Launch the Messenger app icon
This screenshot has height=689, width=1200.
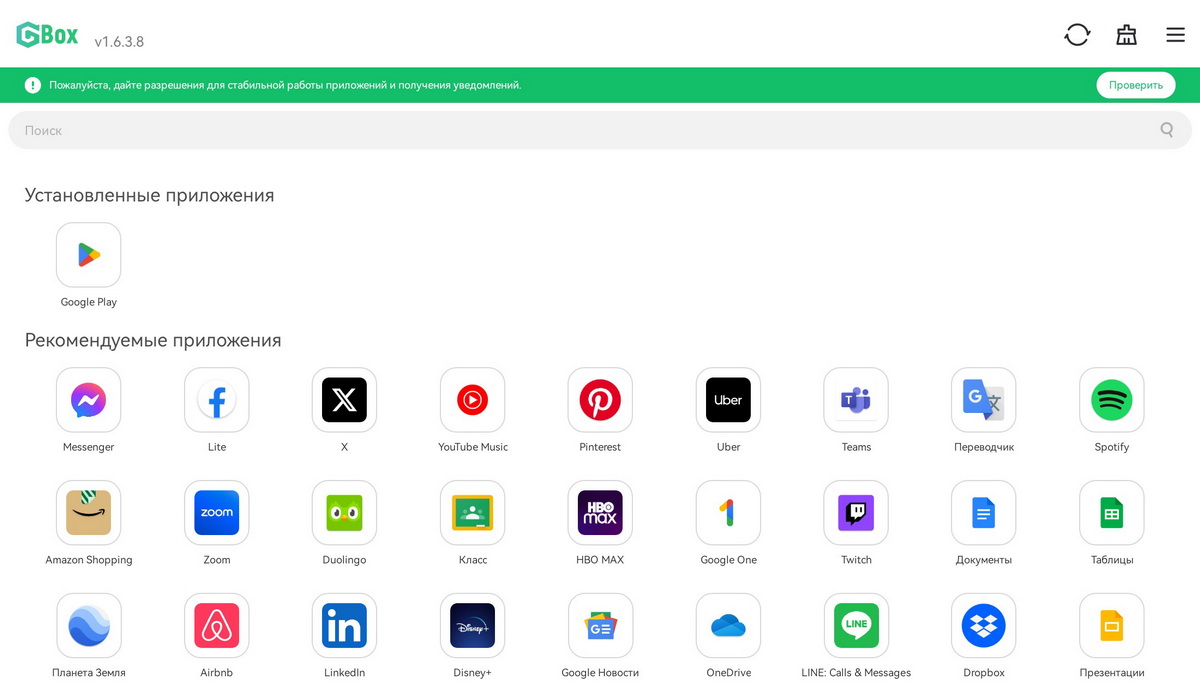point(89,400)
